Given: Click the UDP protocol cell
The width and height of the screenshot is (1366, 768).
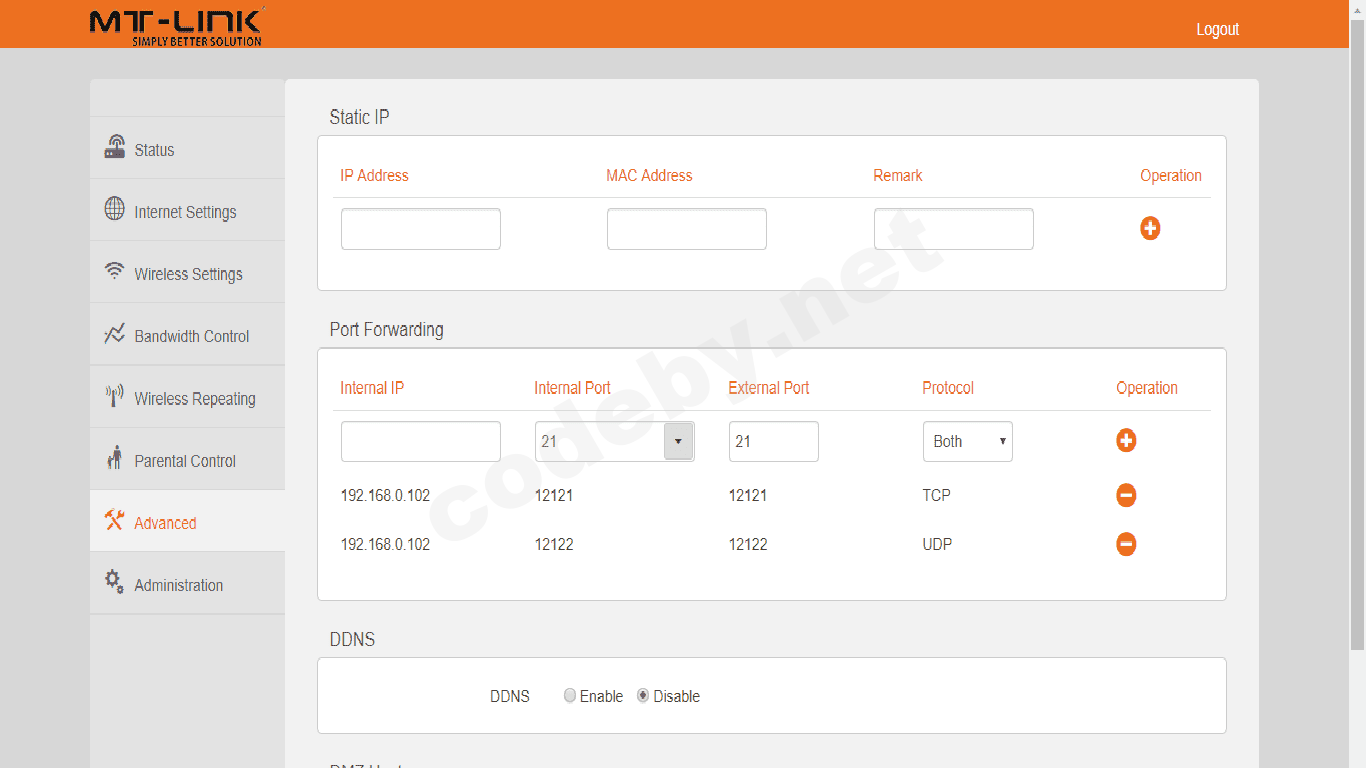Looking at the screenshot, I should pos(937,544).
